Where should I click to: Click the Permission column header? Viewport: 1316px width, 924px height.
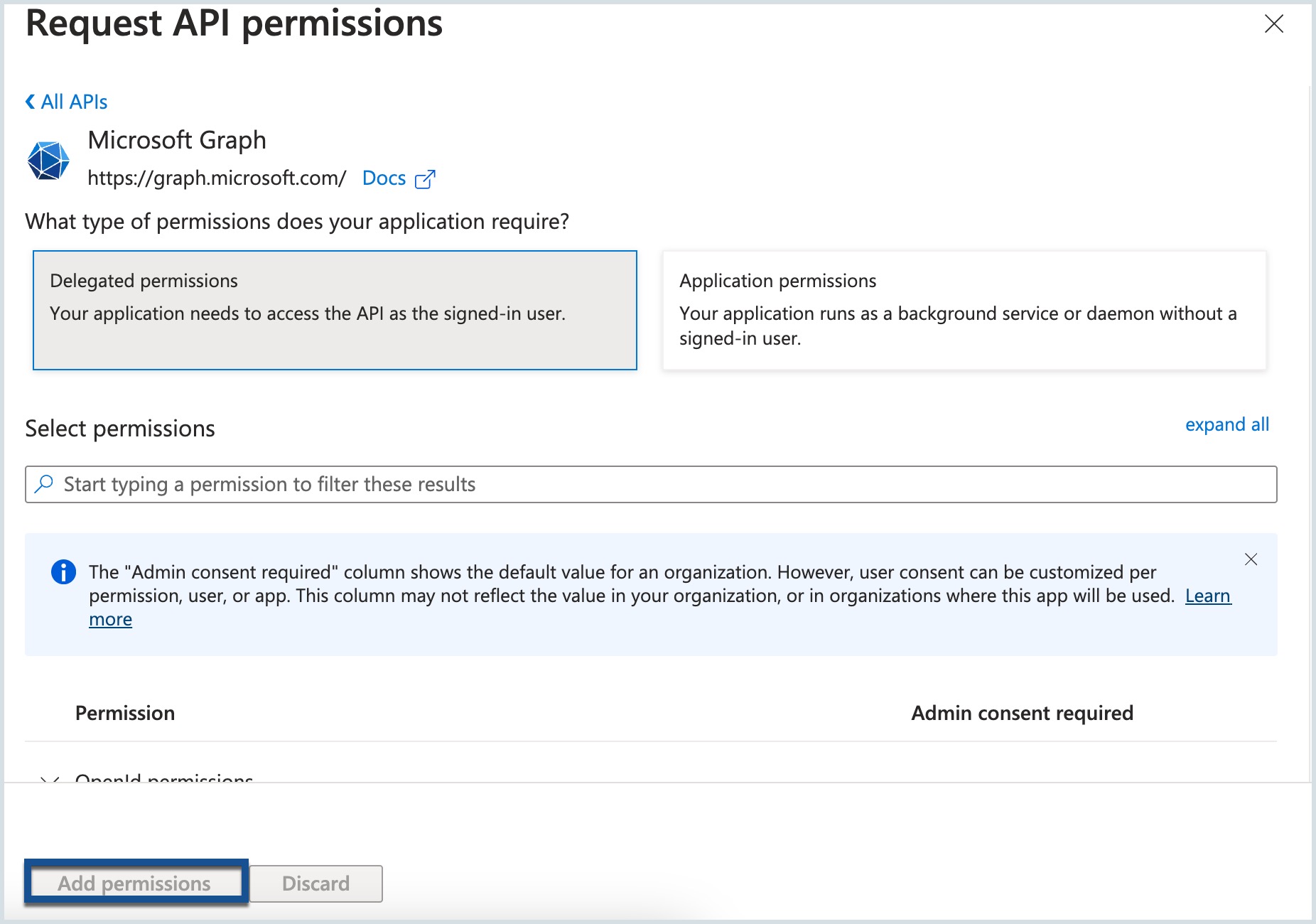125,713
